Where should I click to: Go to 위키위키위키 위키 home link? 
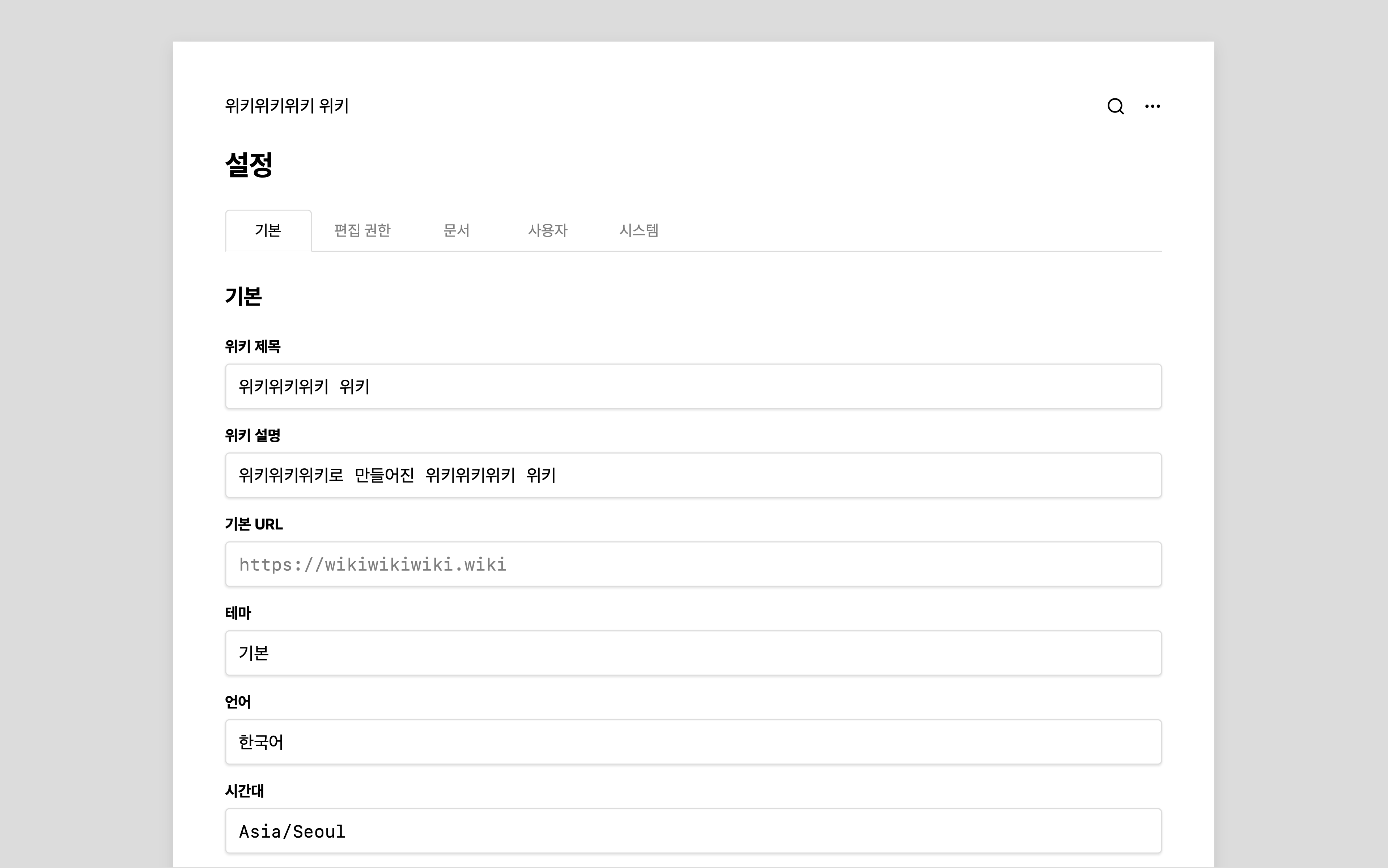click(286, 106)
